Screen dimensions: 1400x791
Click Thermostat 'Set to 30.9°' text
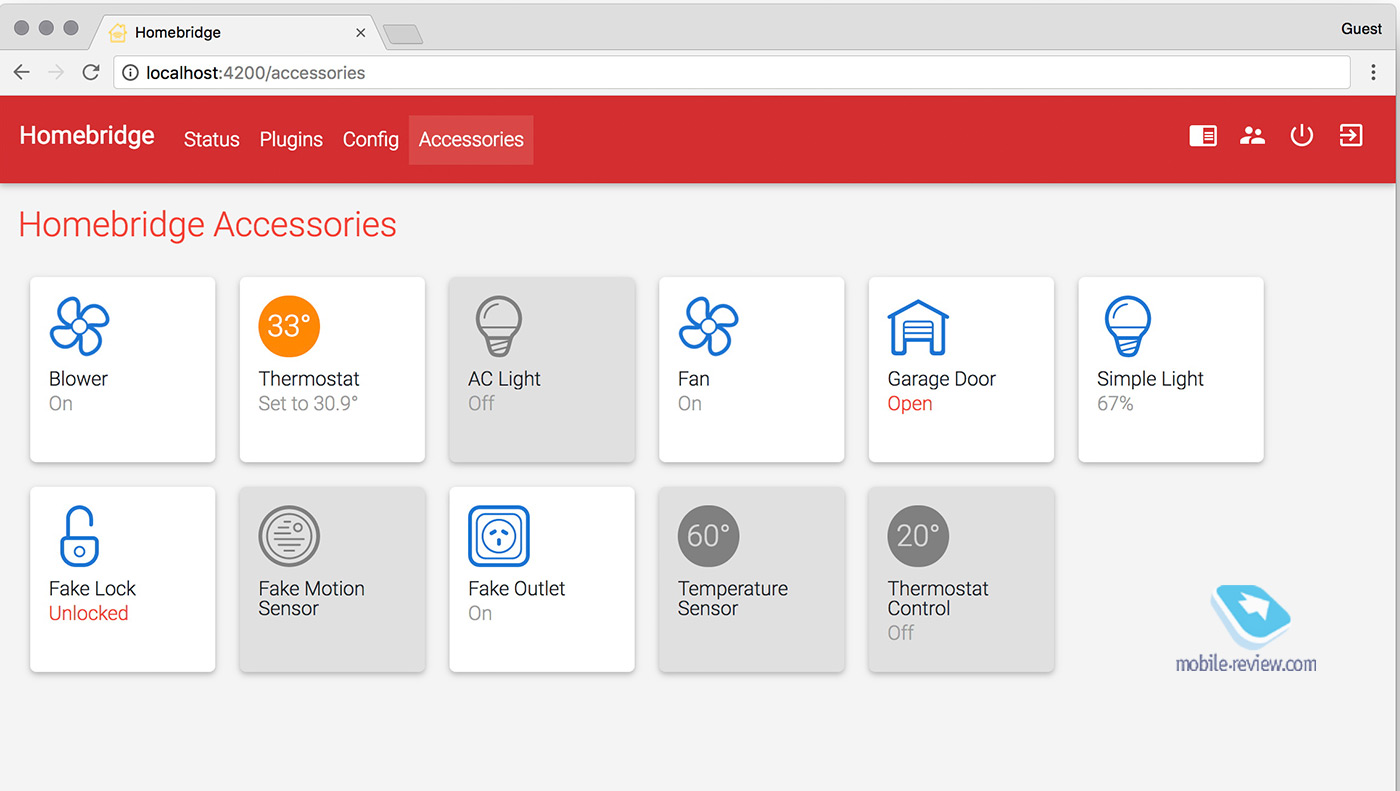[308, 404]
